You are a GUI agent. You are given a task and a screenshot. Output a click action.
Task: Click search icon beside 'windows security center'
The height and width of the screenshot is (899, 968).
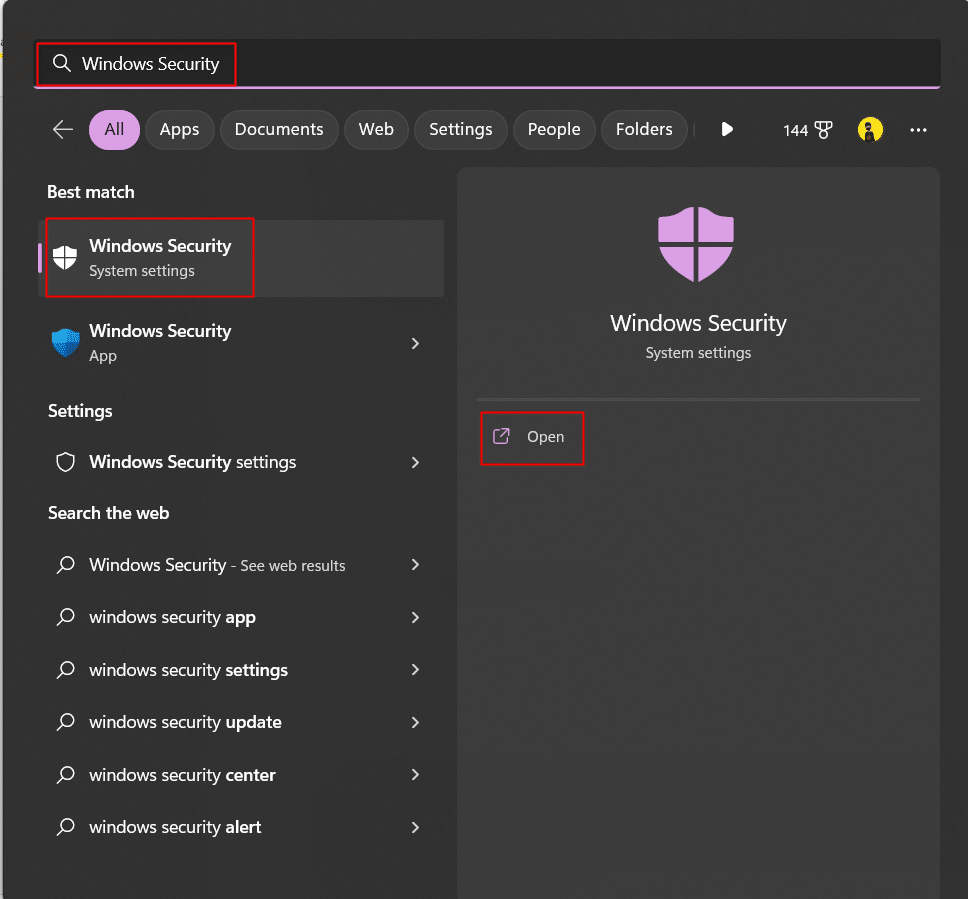pyautogui.click(x=65, y=775)
